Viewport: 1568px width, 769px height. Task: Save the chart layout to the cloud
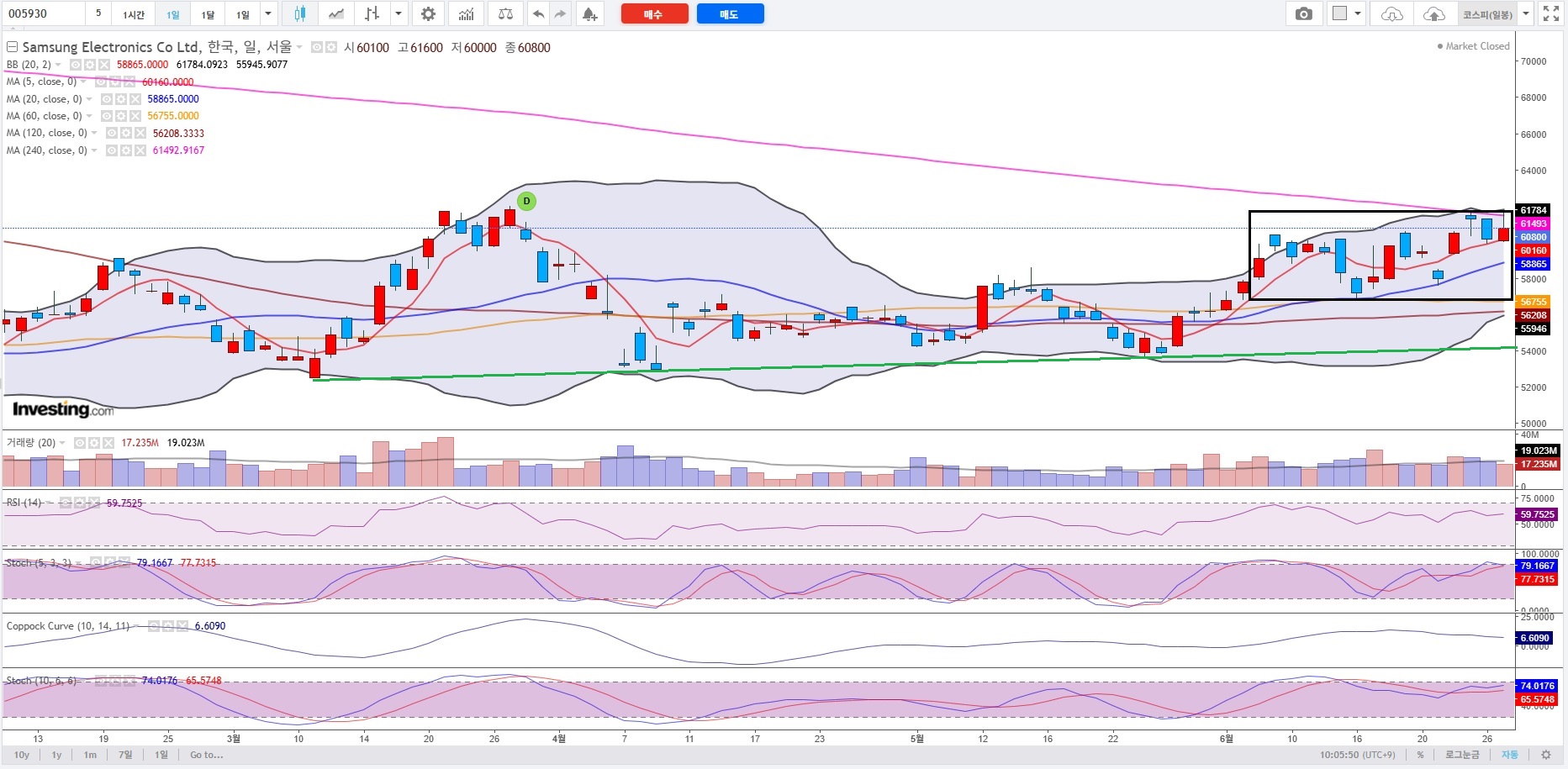pyautogui.click(x=1434, y=13)
